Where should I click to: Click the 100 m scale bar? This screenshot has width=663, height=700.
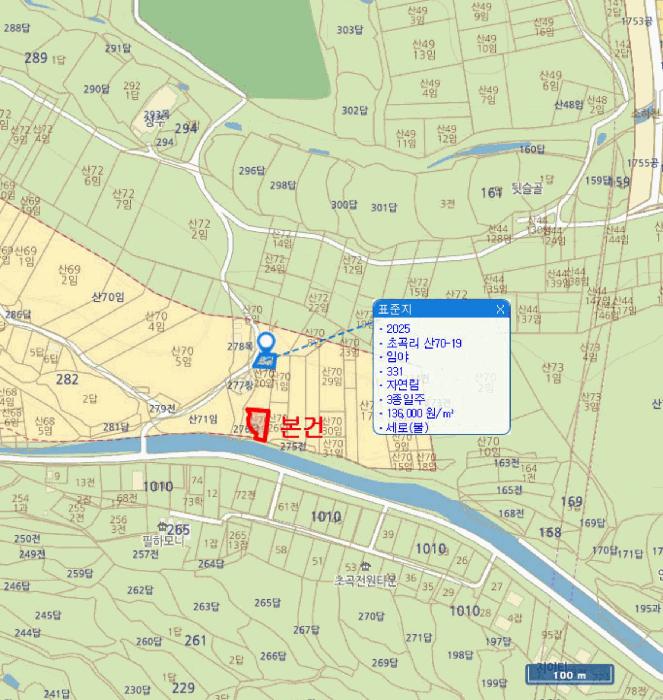coord(568,675)
